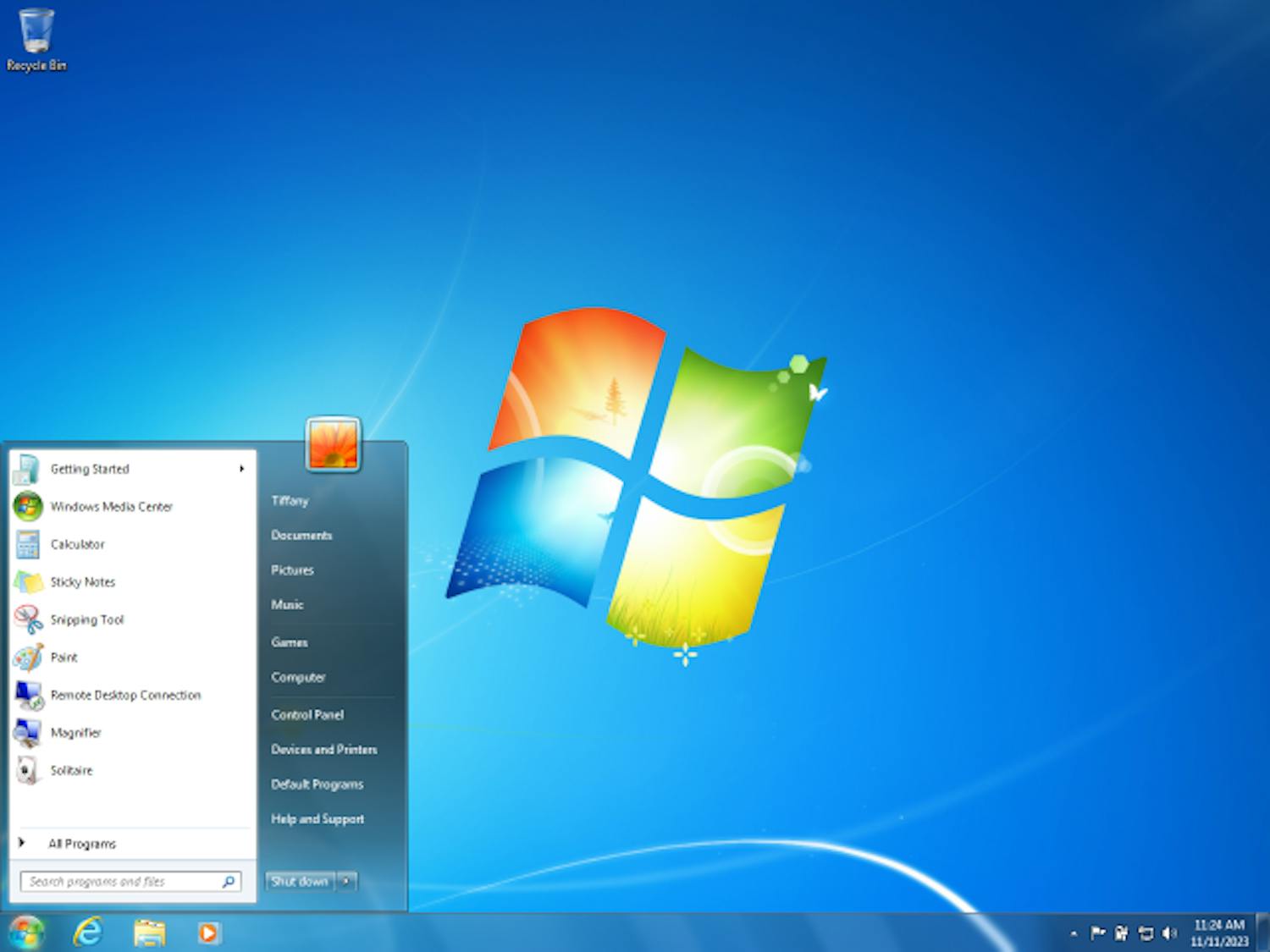Open Devices and Printers
1270x952 pixels.
[x=323, y=749]
